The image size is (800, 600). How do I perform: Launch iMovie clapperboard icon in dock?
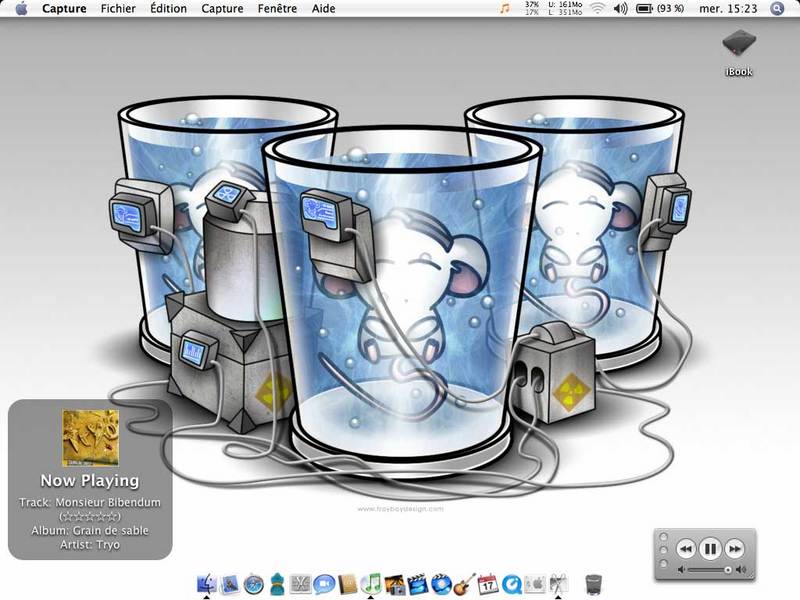click(417, 584)
